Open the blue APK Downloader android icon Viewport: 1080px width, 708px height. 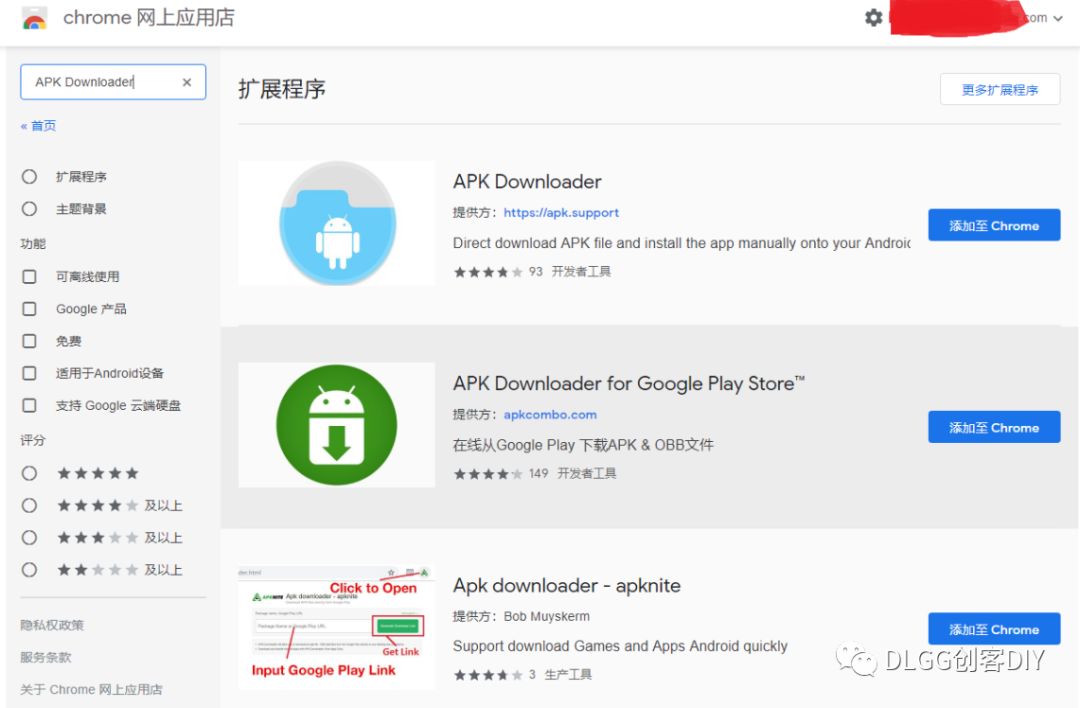tap(337, 223)
